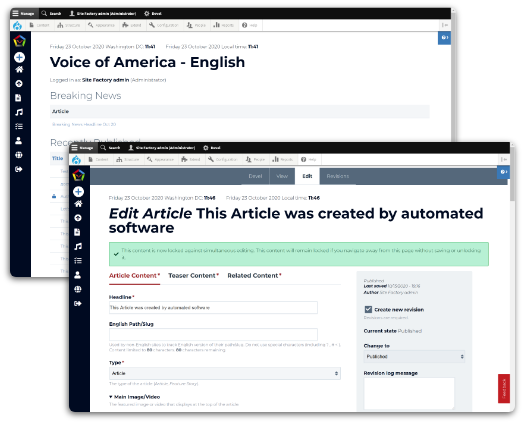Viewport: 523px width, 424px height.
Task: Open Reports menu in Voice of America window
Action: coord(223,25)
